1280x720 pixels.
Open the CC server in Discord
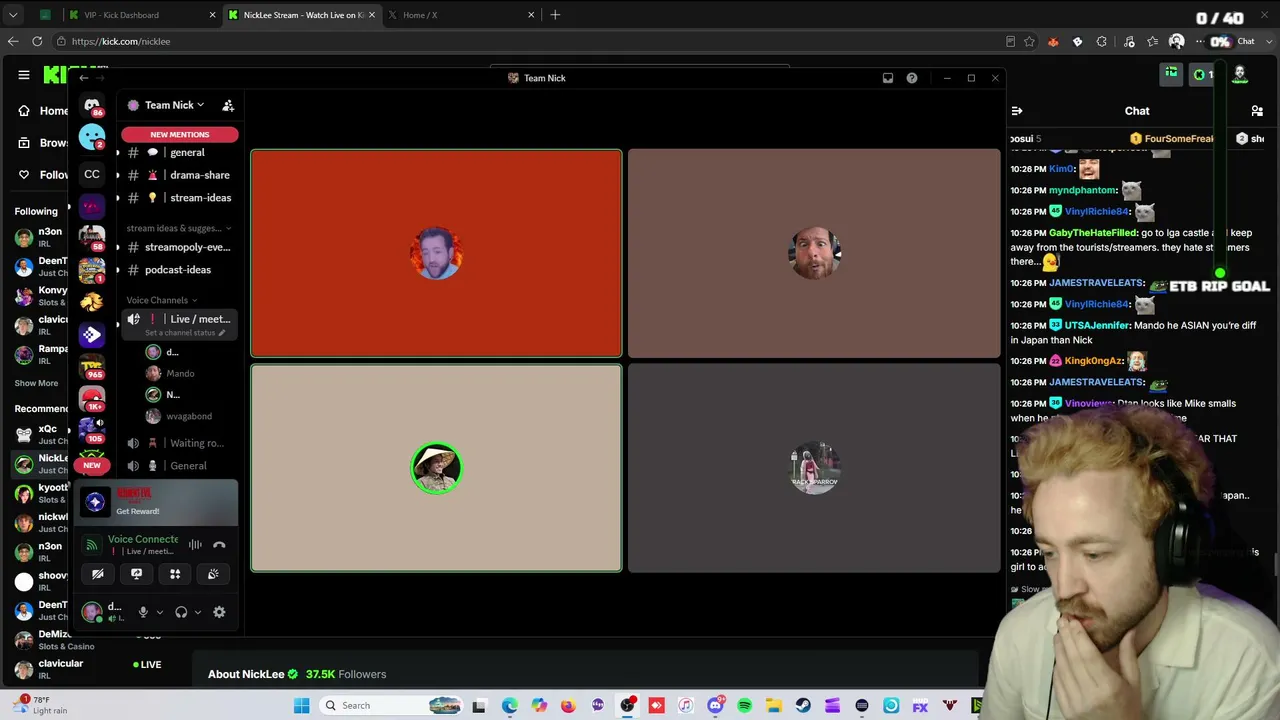point(92,174)
